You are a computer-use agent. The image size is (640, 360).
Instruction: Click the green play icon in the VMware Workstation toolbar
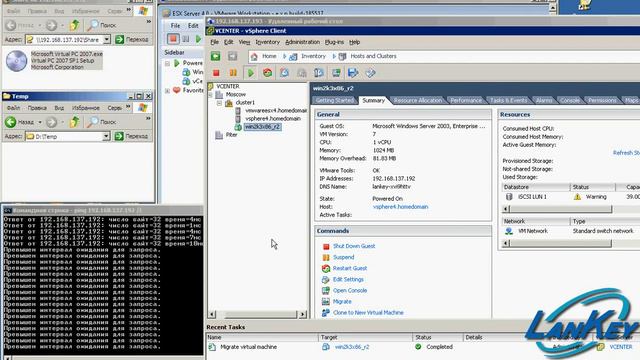pos(198,39)
